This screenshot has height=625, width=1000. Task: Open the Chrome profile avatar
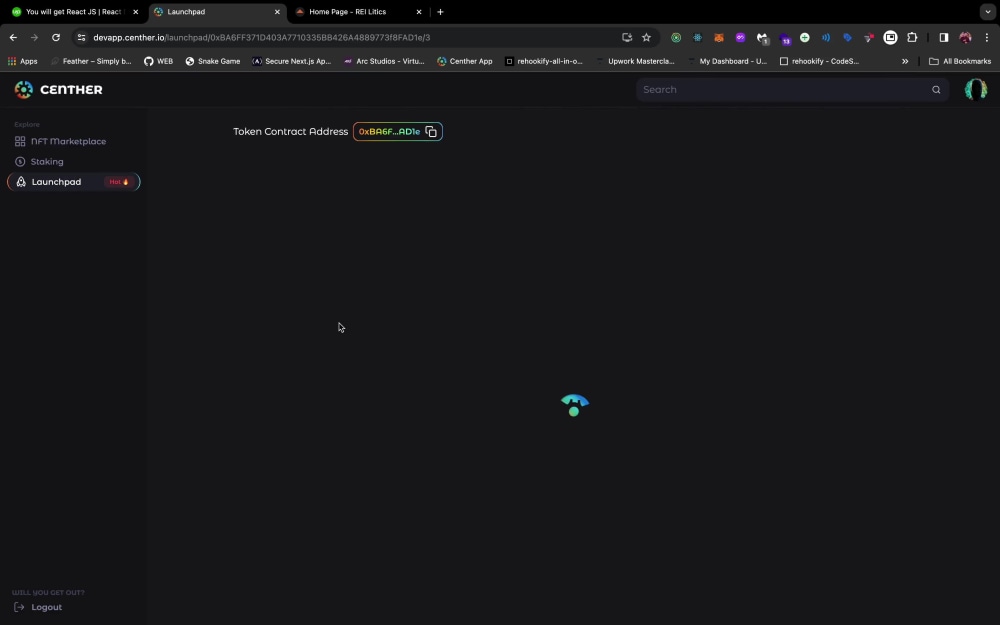pos(966,38)
